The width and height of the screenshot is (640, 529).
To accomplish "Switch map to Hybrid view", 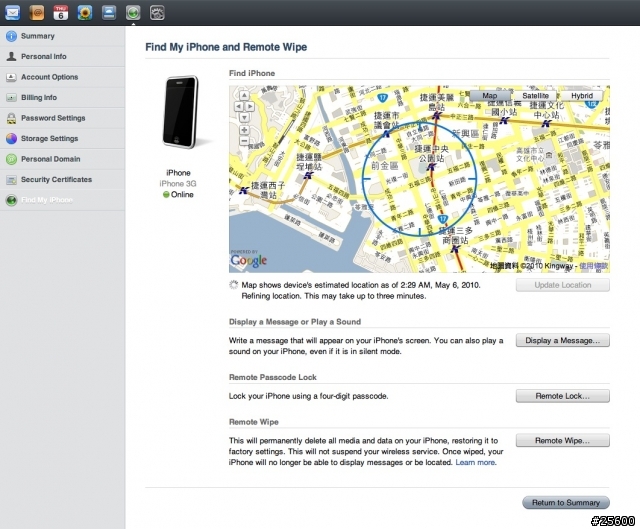I will (x=582, y=96).
